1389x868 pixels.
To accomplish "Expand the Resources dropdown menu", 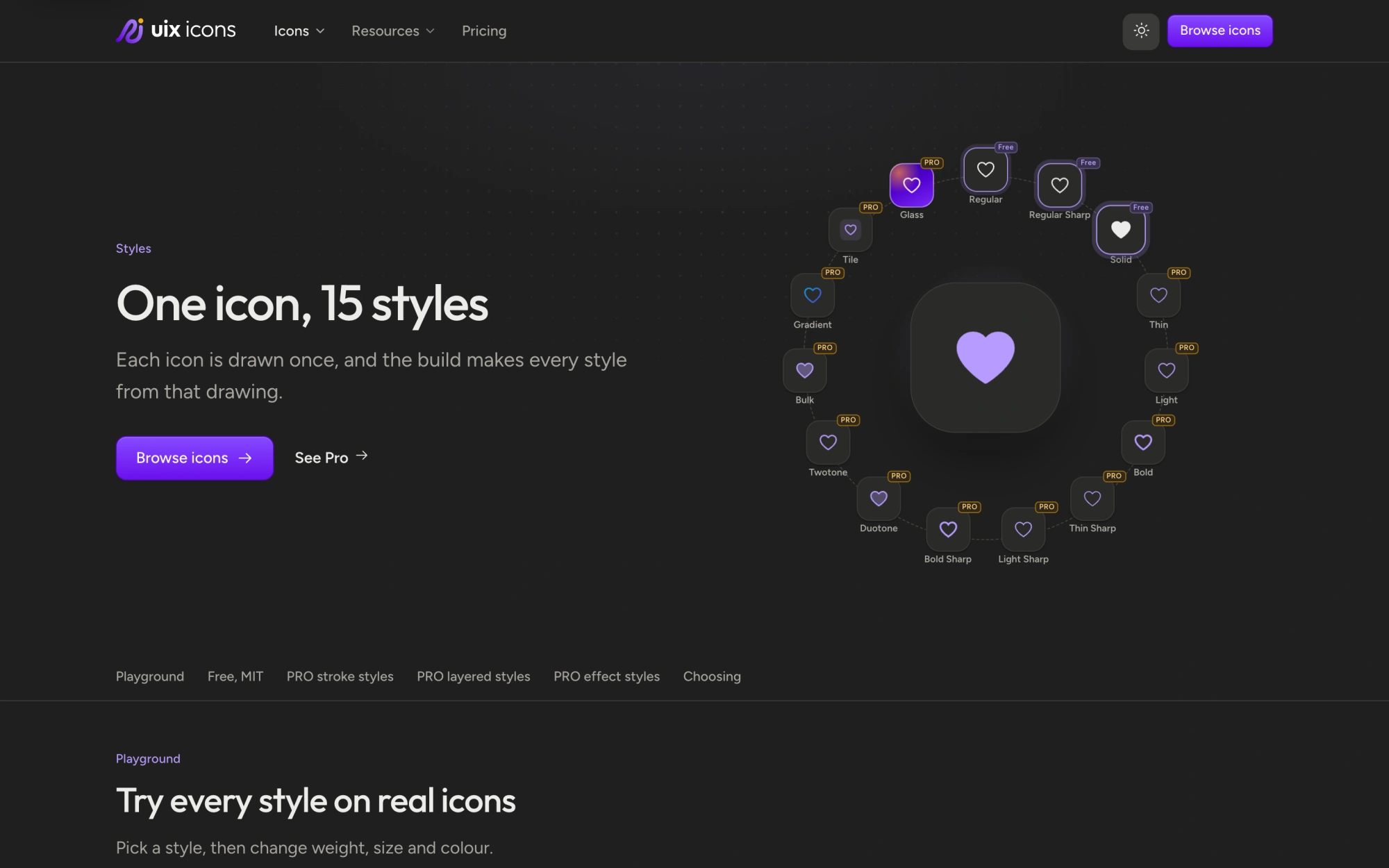I will (x=393, y=31).
